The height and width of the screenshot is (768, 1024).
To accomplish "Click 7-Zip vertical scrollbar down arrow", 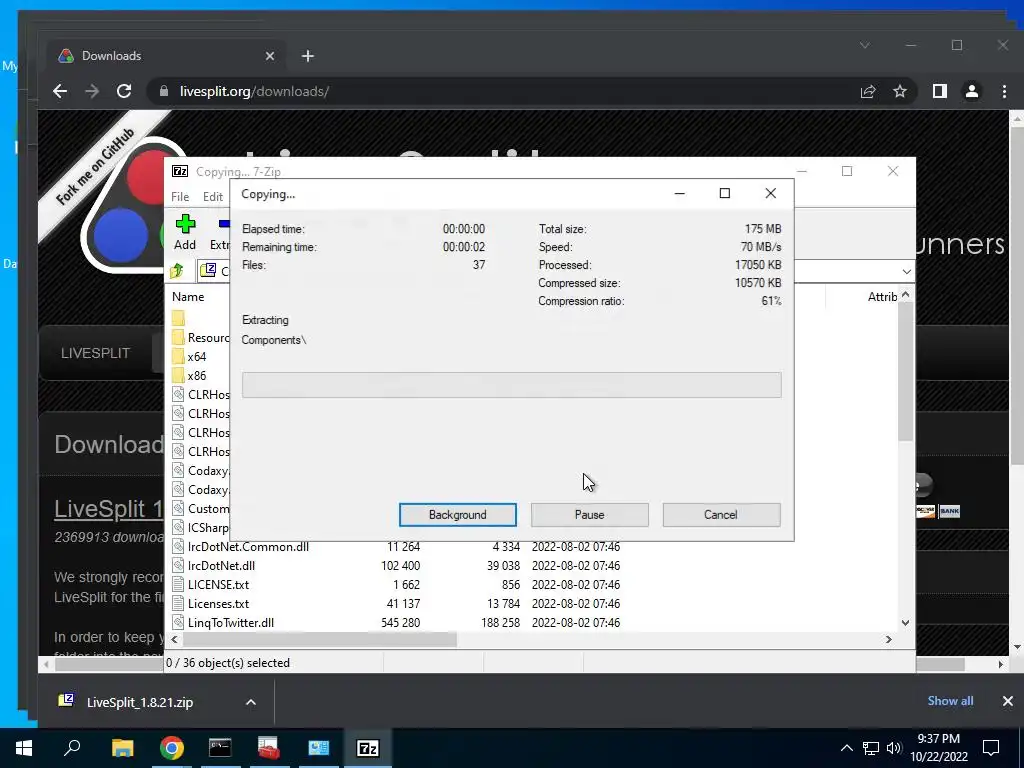I will [905, 622].
